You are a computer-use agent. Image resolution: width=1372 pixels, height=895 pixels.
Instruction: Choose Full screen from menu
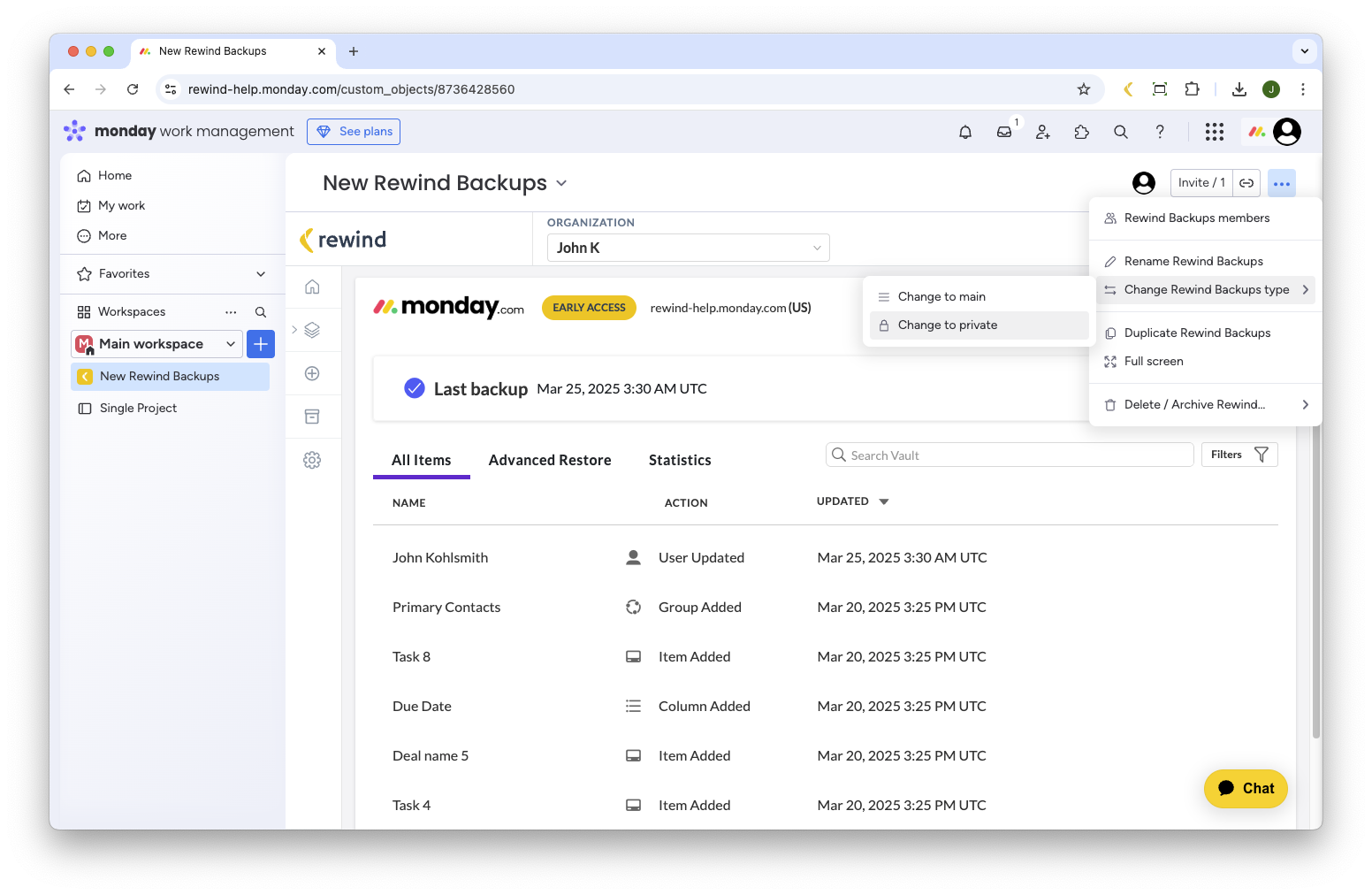1206,361
